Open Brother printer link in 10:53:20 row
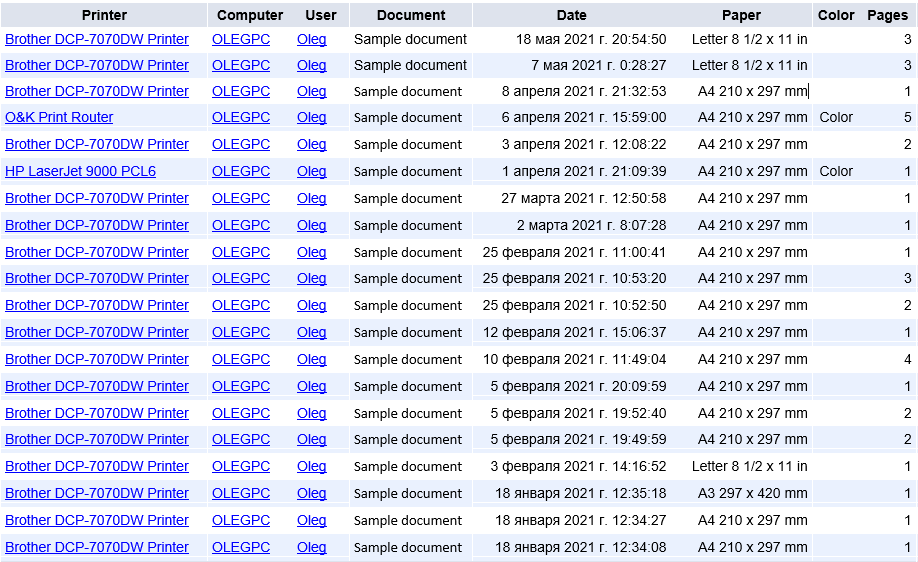 click(x=97, y=278)
